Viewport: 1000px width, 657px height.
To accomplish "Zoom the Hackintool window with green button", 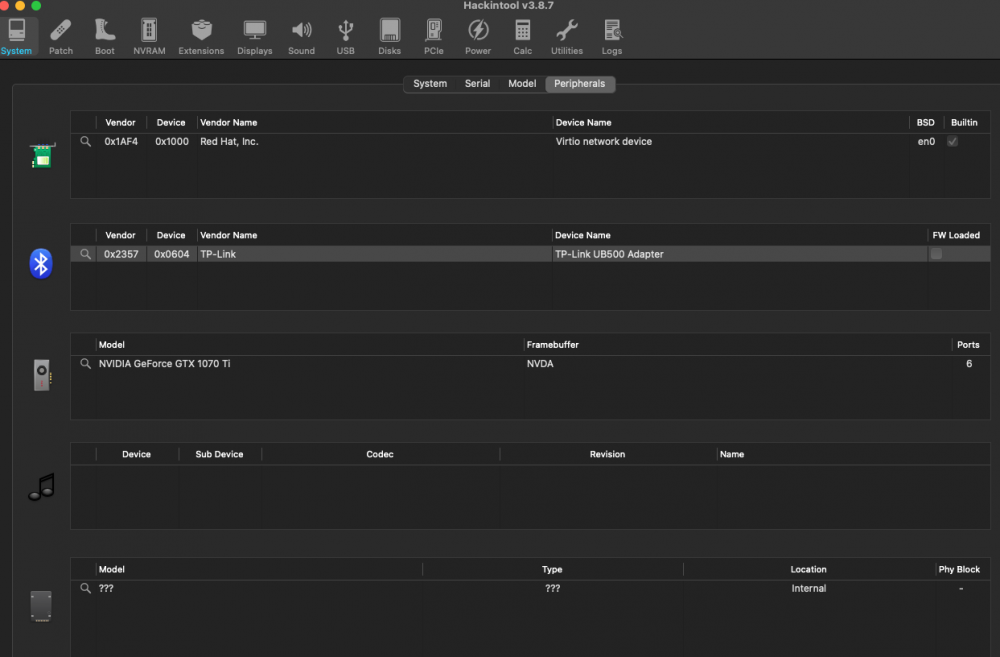I will click(x=36, y=5).
